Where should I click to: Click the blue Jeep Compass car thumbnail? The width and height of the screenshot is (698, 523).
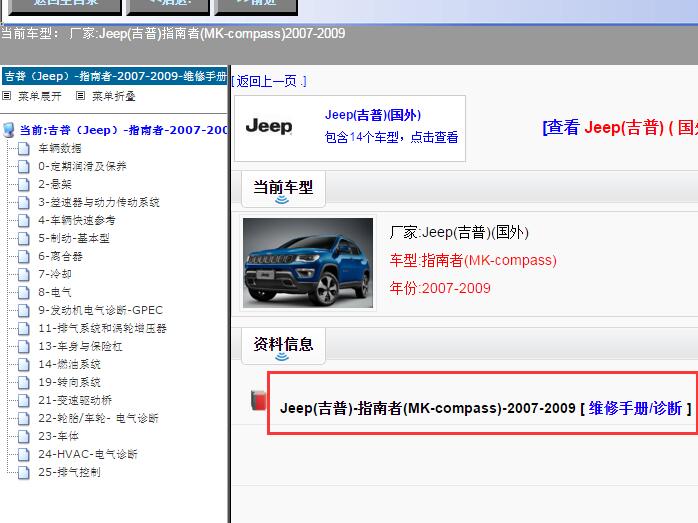tap(308, 263)
